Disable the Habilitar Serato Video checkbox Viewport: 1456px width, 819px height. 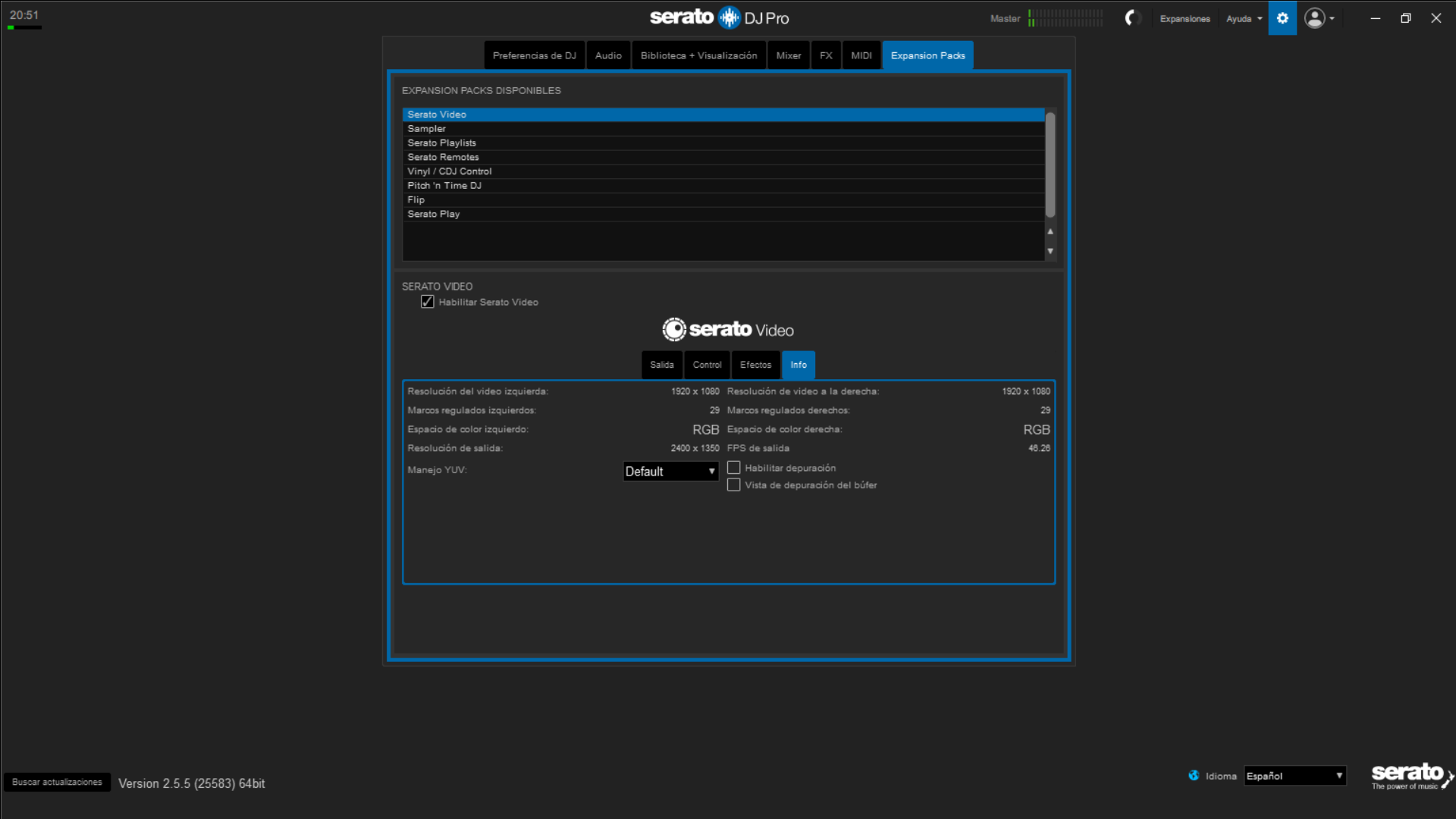pos(428,302)
